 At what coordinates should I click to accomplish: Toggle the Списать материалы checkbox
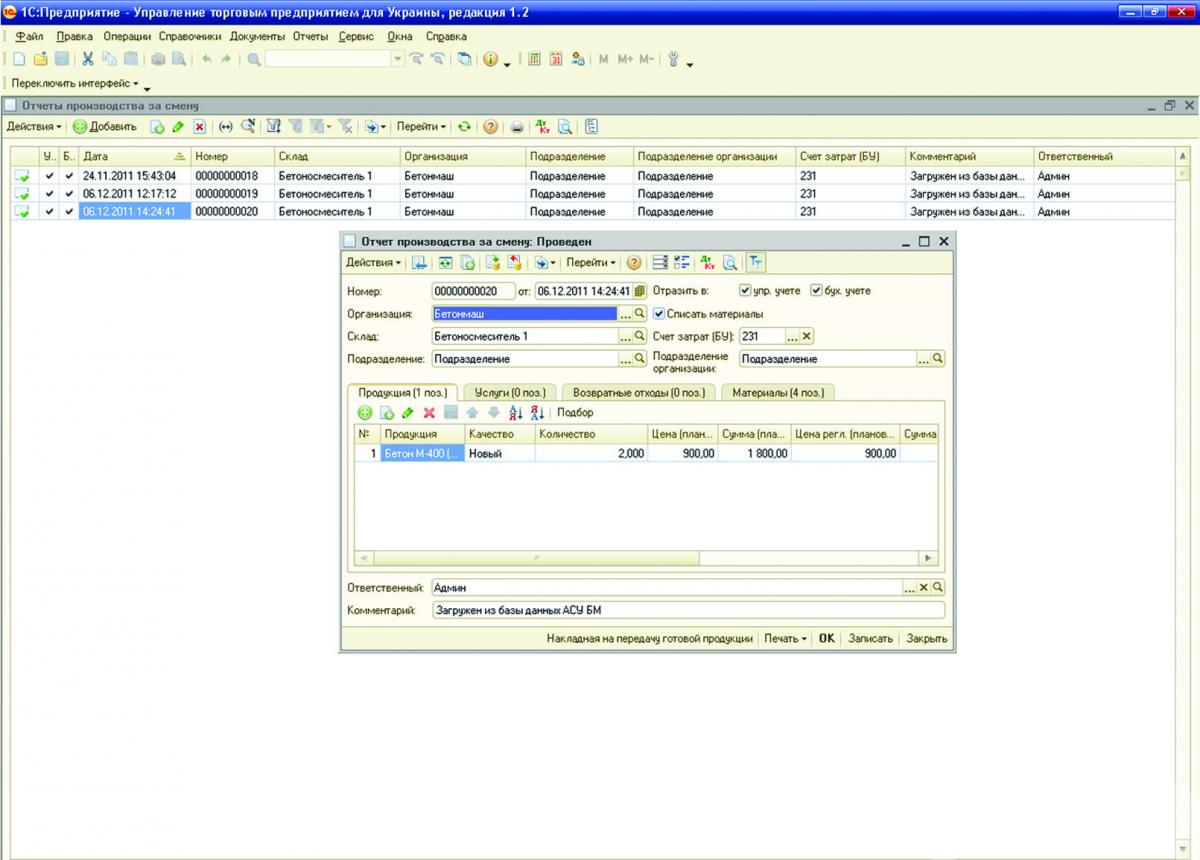[x=658, y=314]
